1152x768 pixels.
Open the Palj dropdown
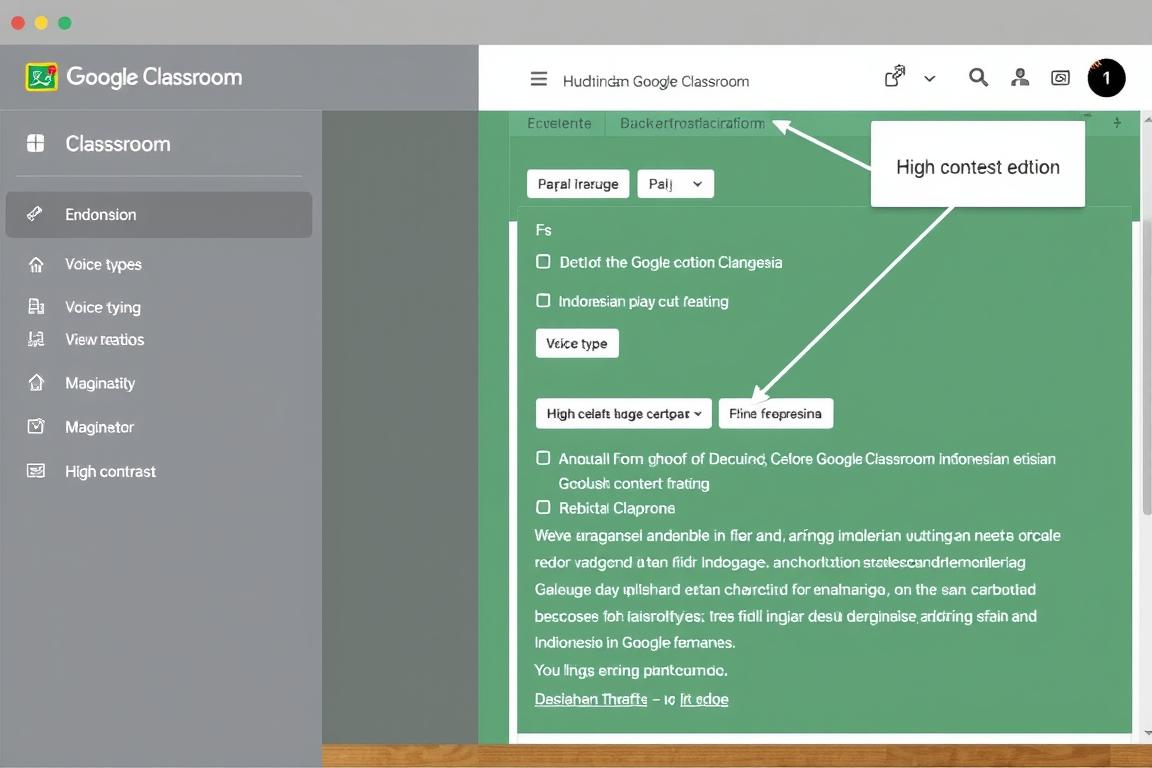click(675, 184)
